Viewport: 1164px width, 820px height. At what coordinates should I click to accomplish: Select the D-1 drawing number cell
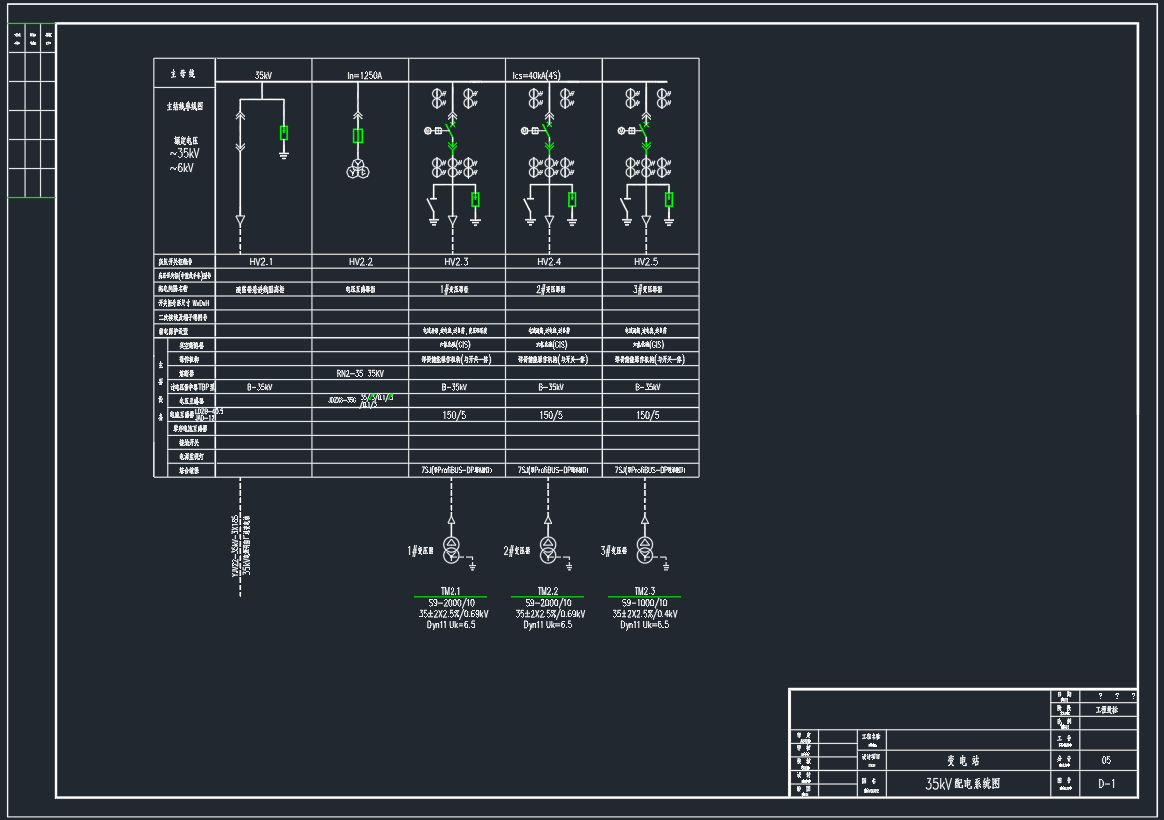(x=1106, y=785)
